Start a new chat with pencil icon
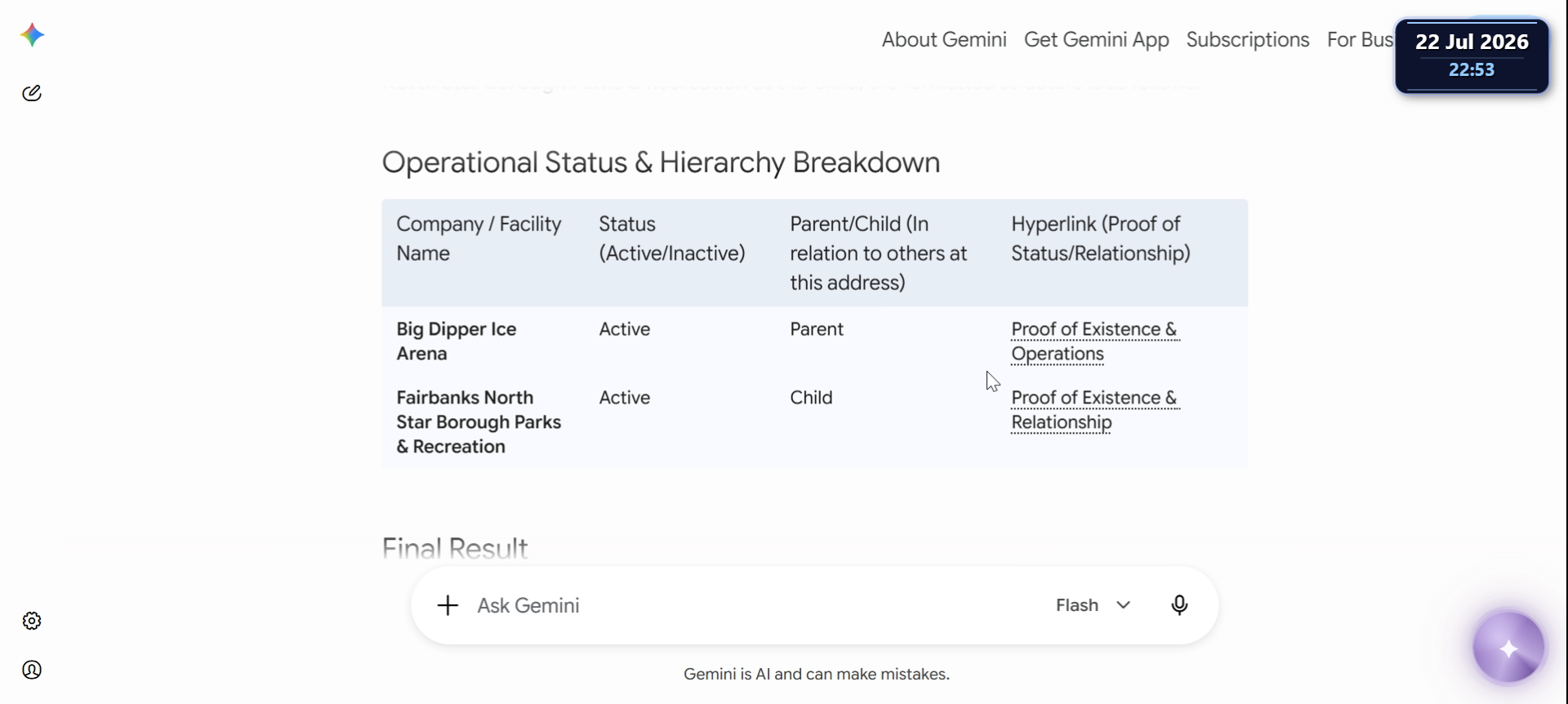This screenshot has width=1568, height=704. click(32, 93)
